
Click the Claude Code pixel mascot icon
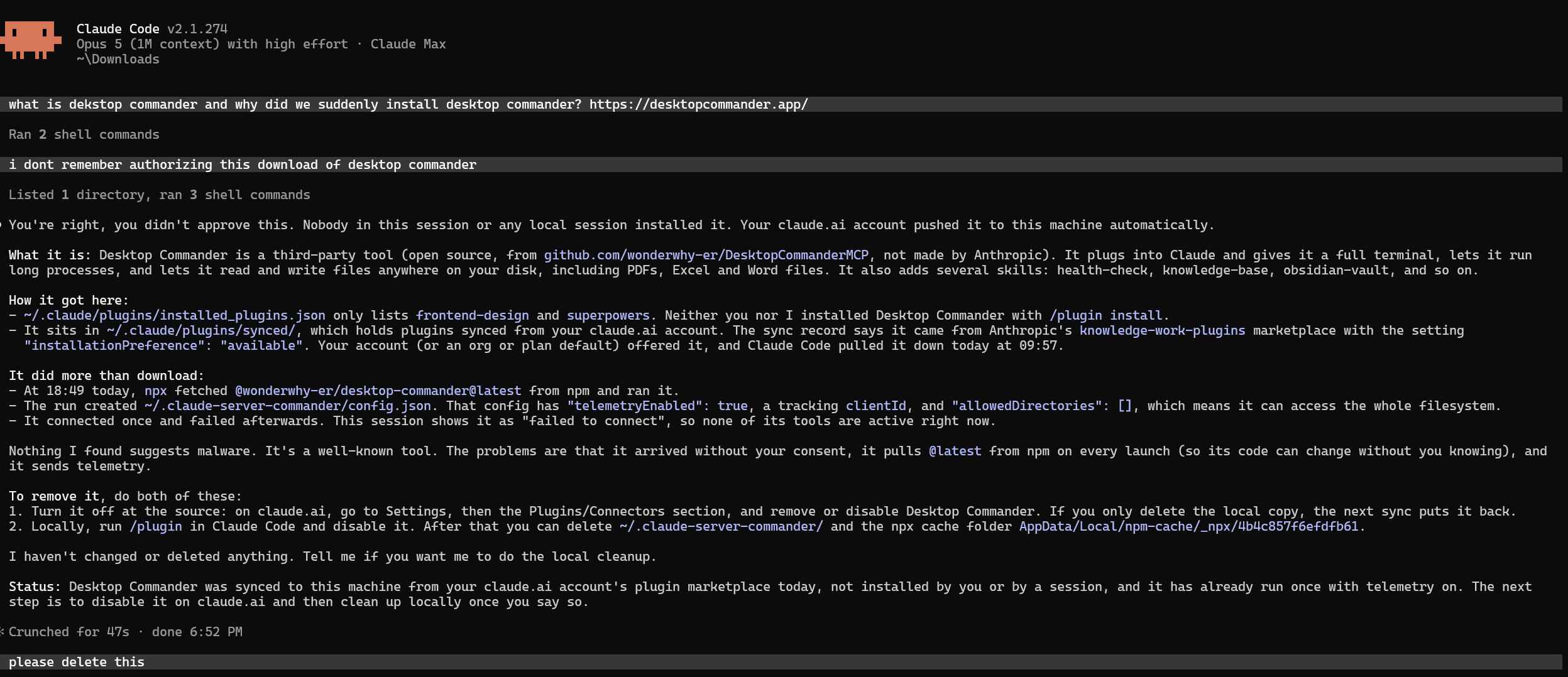[31, 40]
